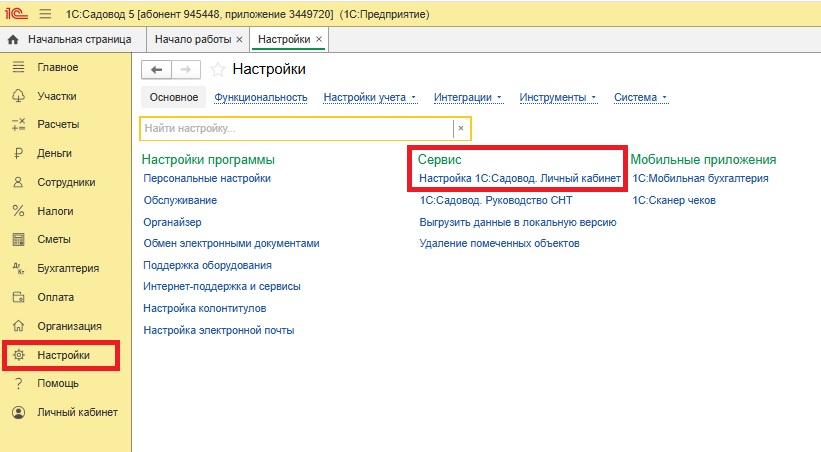Click the Организация house icon
821x452 pixels.
tap(18, 326)
